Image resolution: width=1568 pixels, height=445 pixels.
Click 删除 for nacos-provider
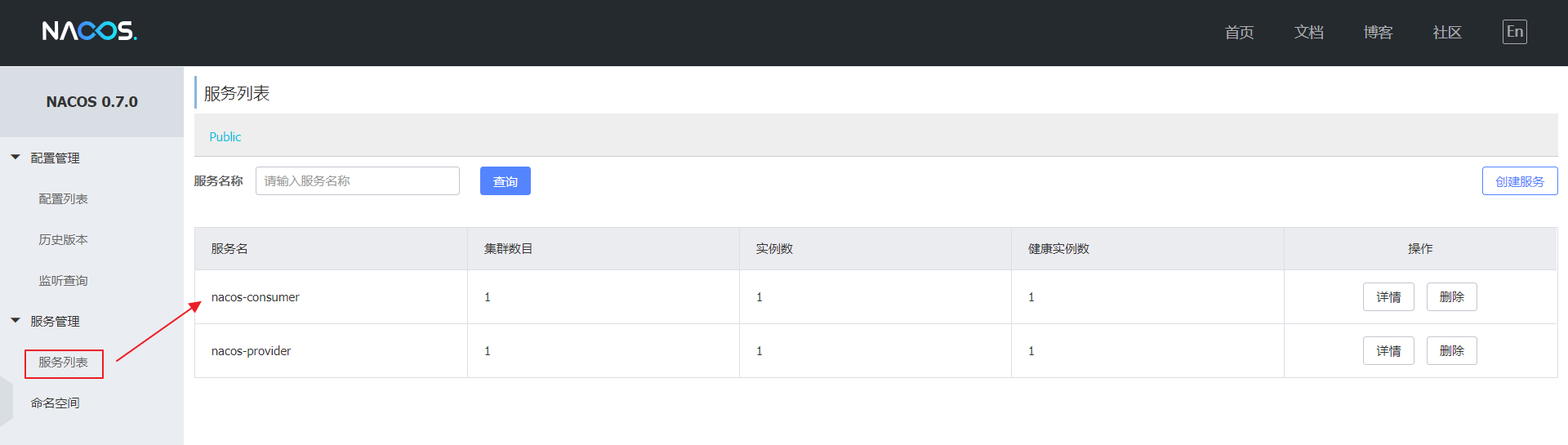click(x=1451, y=350)
